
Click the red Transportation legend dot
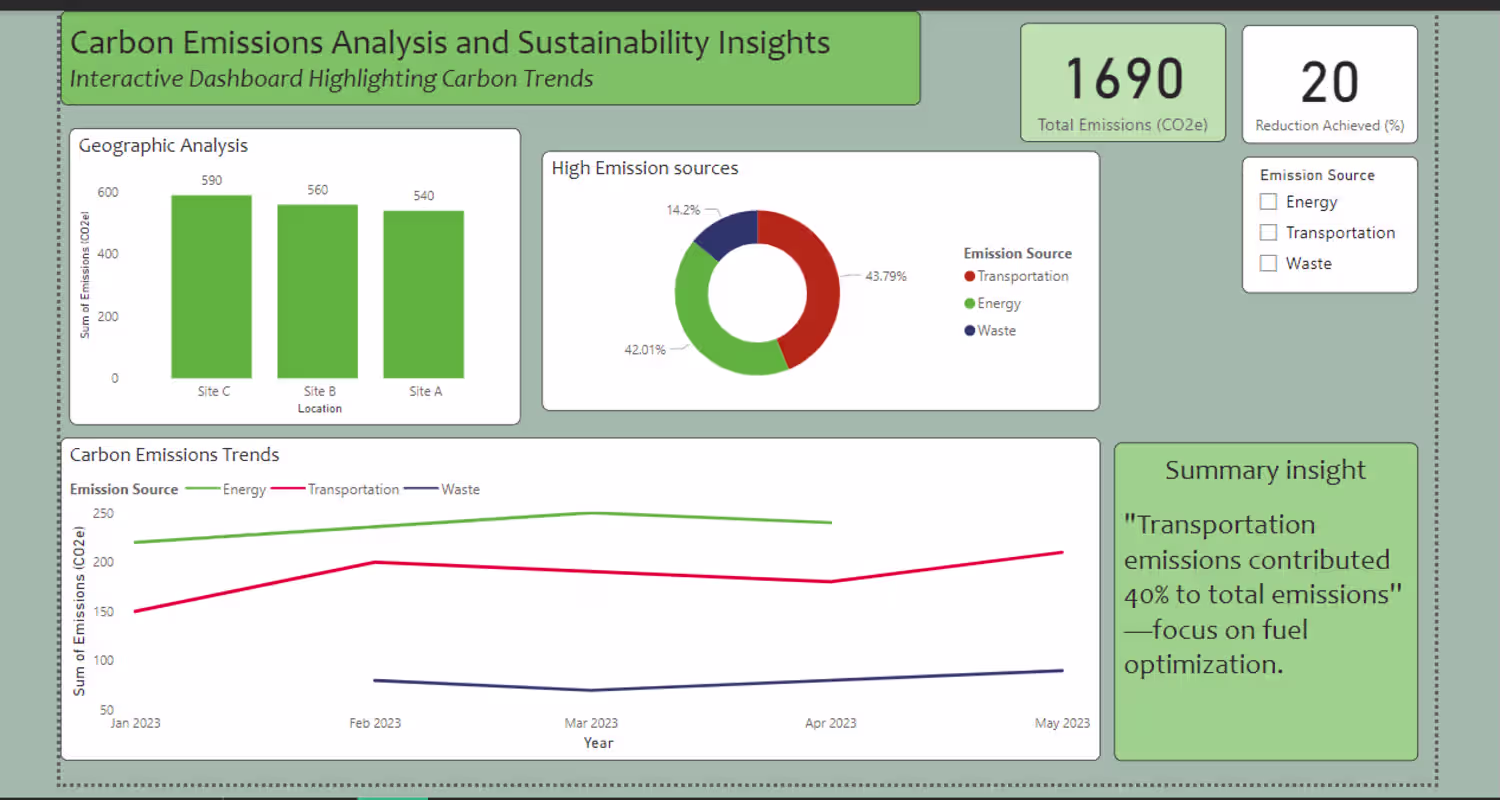coord(970,277)
